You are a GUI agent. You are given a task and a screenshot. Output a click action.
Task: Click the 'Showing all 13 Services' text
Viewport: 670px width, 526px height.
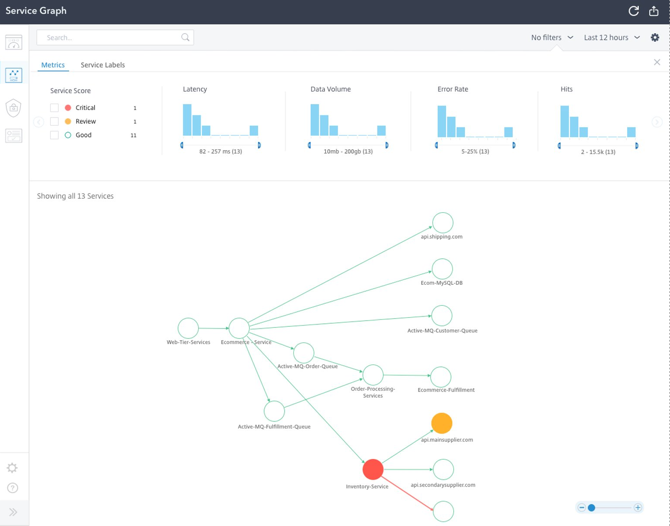point(75,196)
